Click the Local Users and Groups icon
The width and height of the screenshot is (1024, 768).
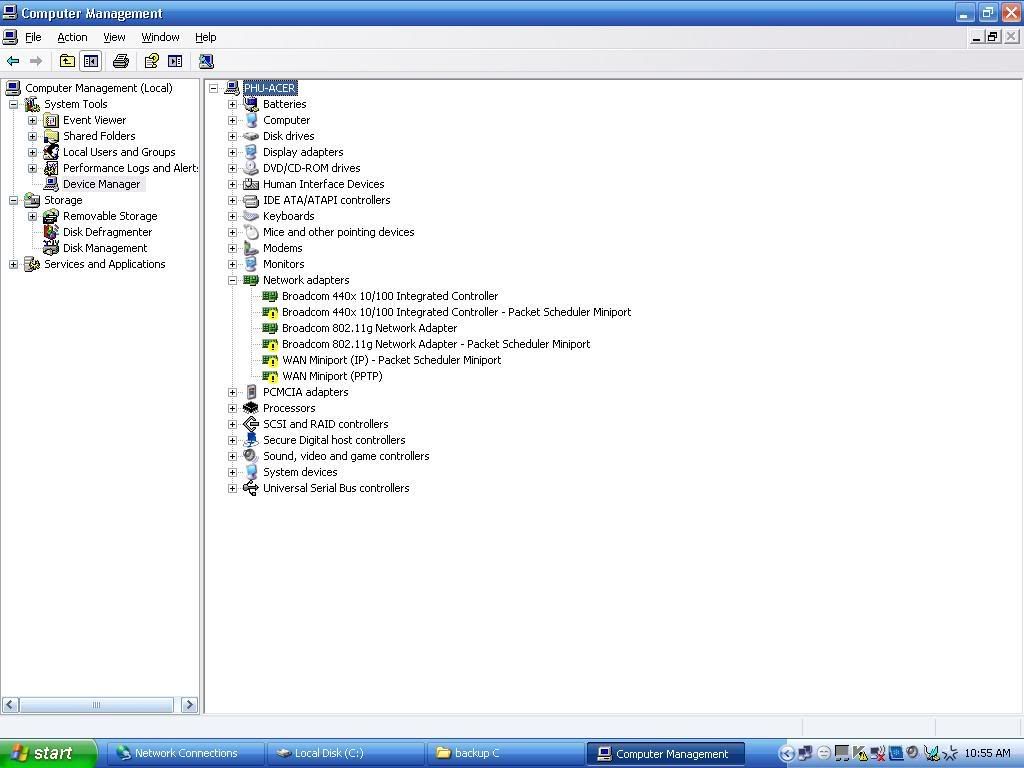pyautogui.click(x=51, y=152)
